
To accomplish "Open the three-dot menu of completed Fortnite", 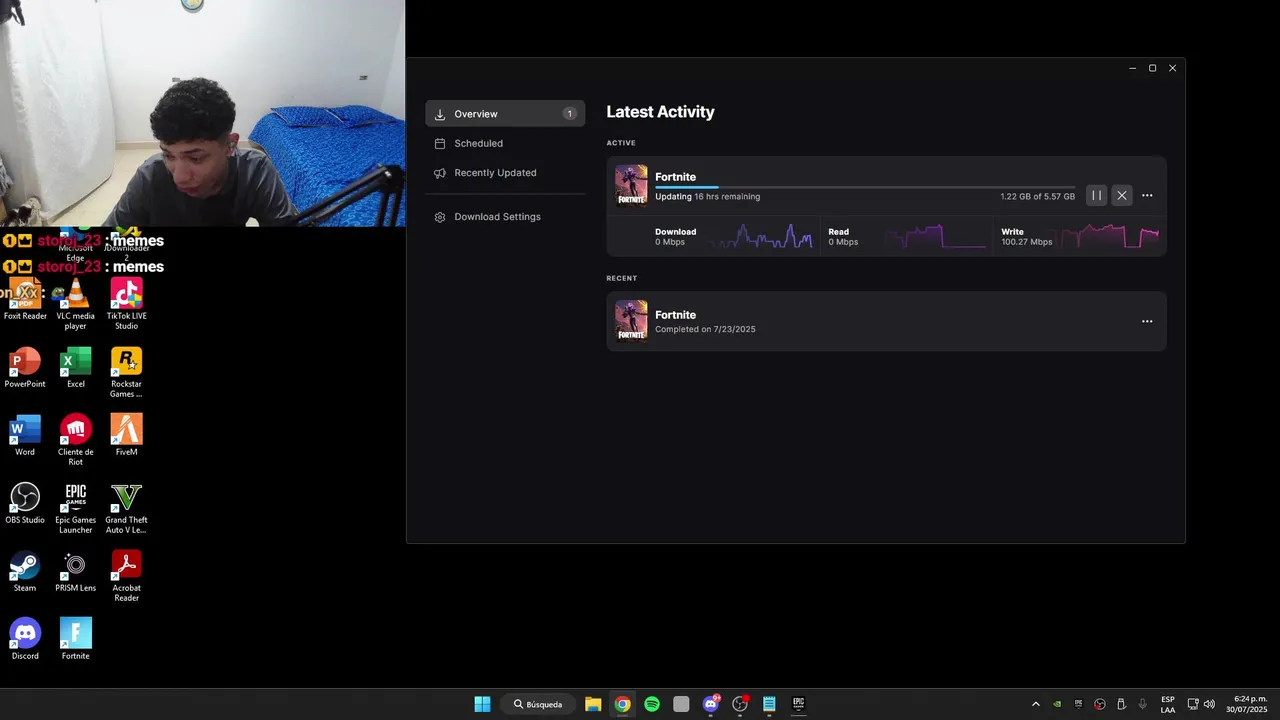I will (x=1147, y=321).
